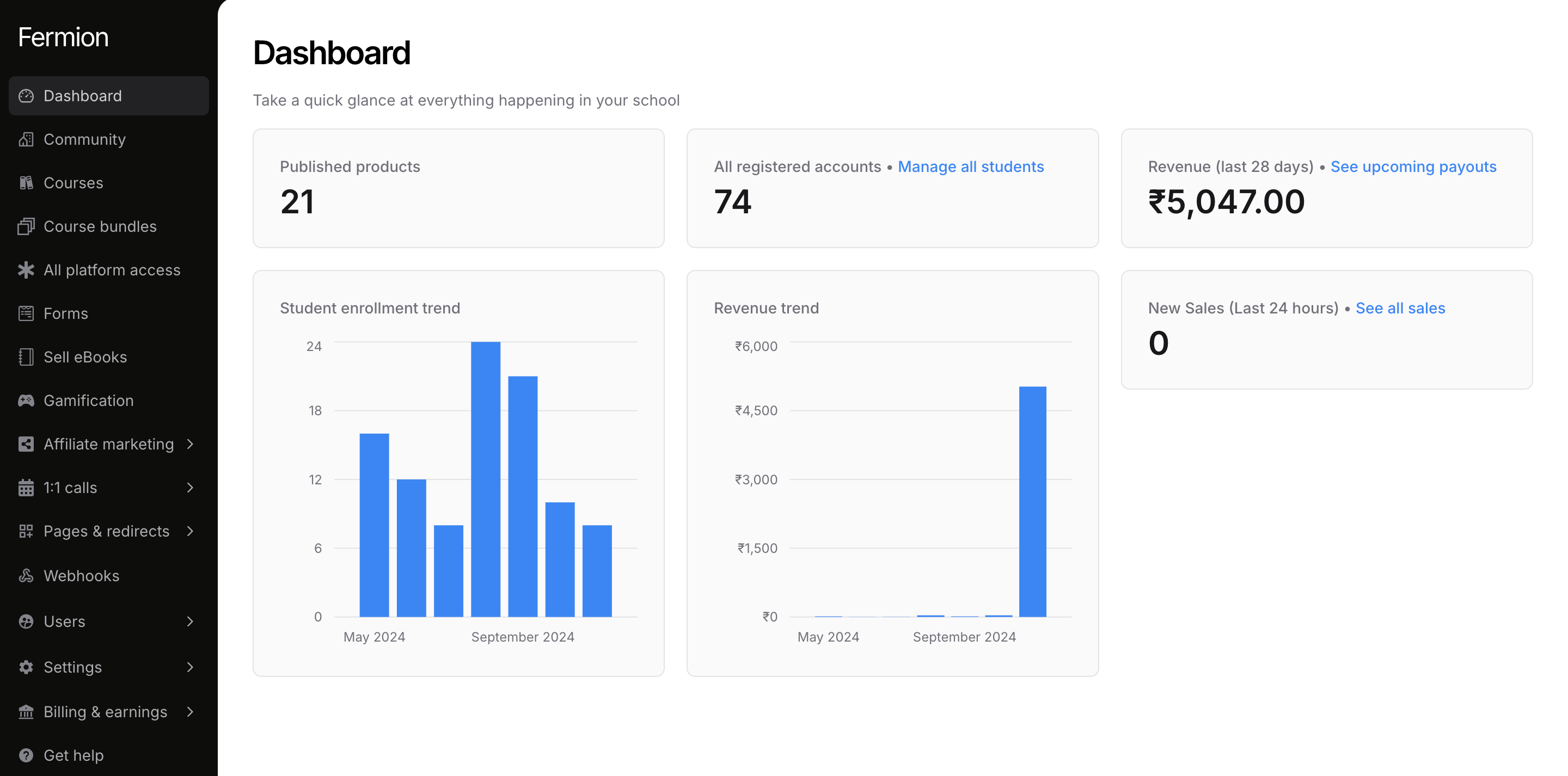Screen dimensions: 1568x776
Task: Click the tallest bar in Revenue trend chart
Action: [1032, 502]
